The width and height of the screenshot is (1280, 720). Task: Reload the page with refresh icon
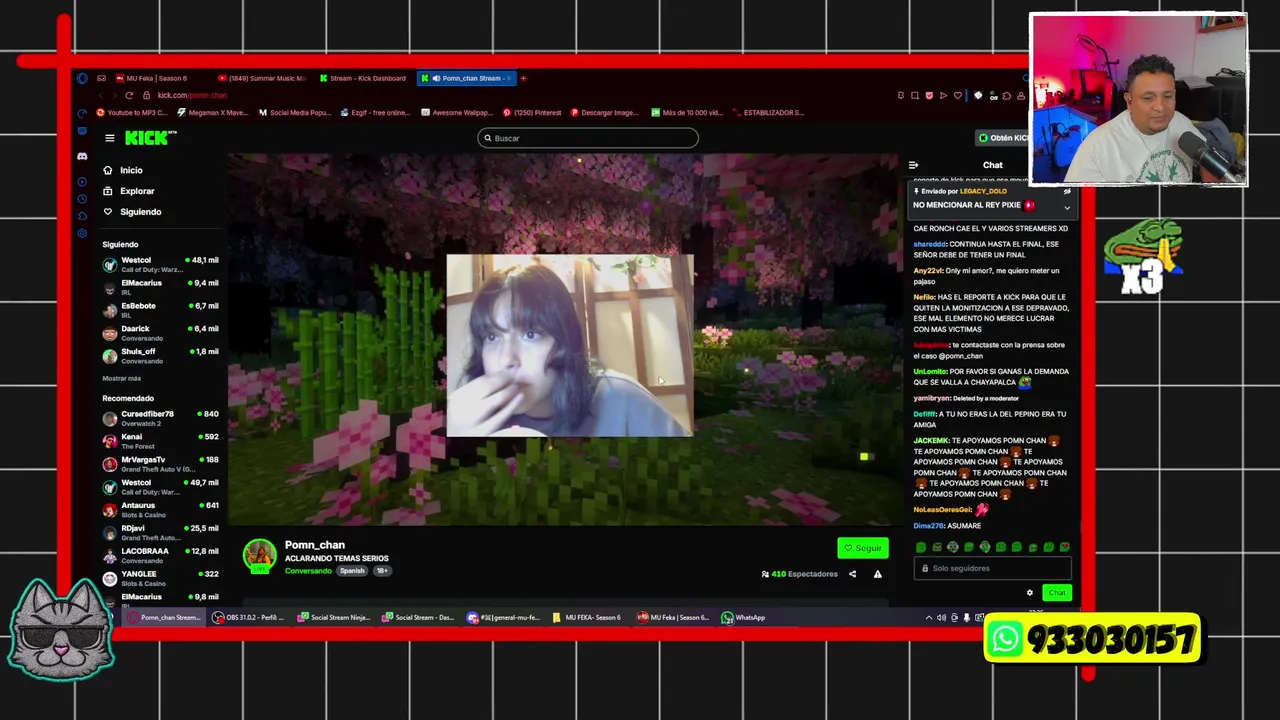coord(129,95)
